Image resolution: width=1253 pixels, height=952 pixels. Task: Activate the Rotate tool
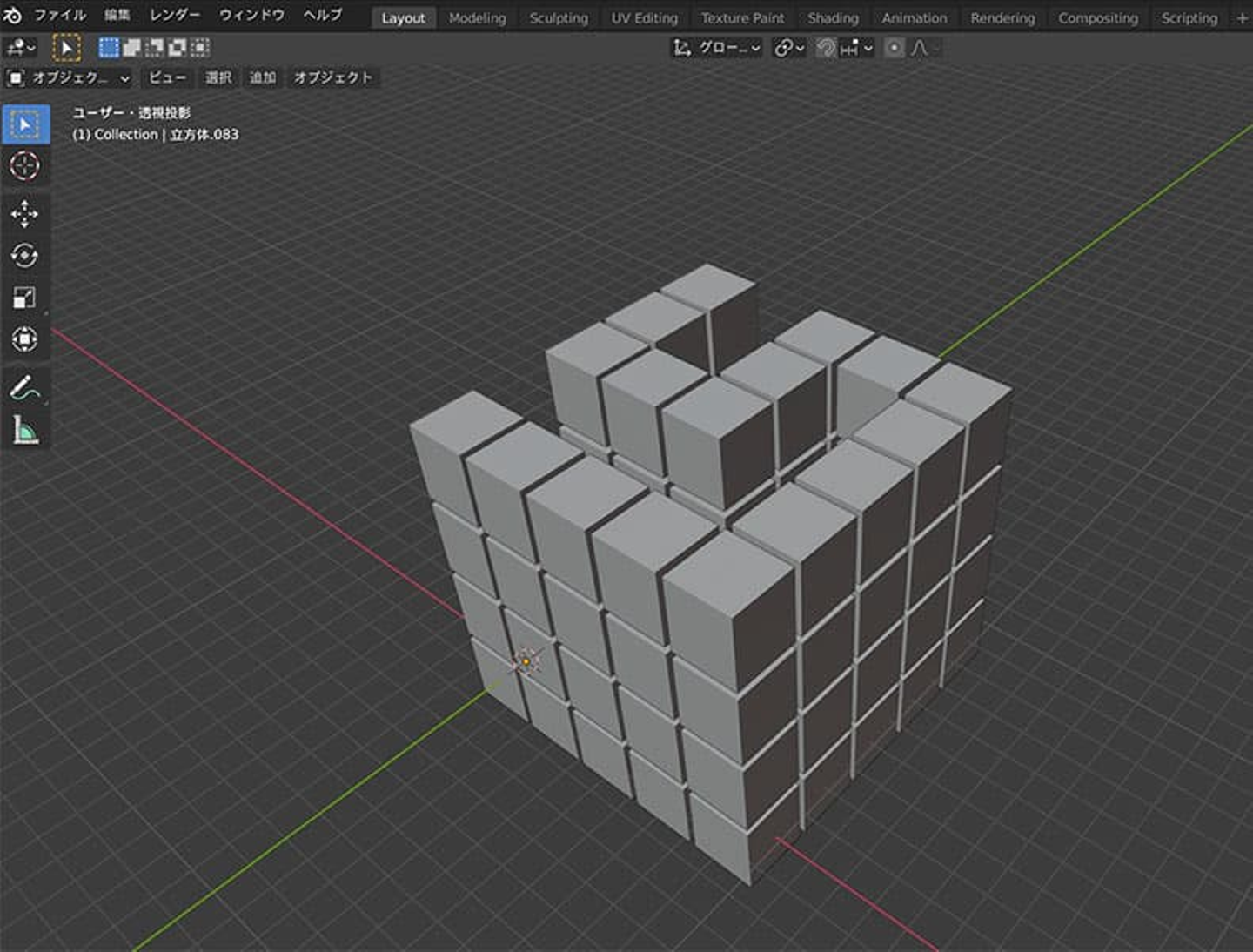24,256
